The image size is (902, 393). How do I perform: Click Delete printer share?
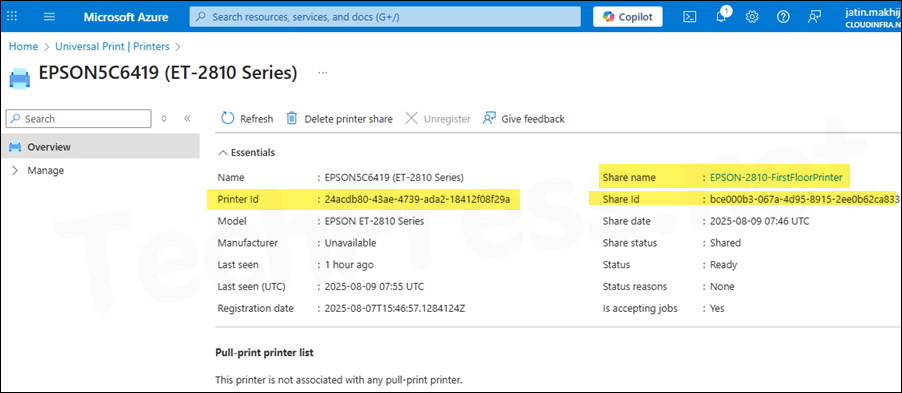339,119
